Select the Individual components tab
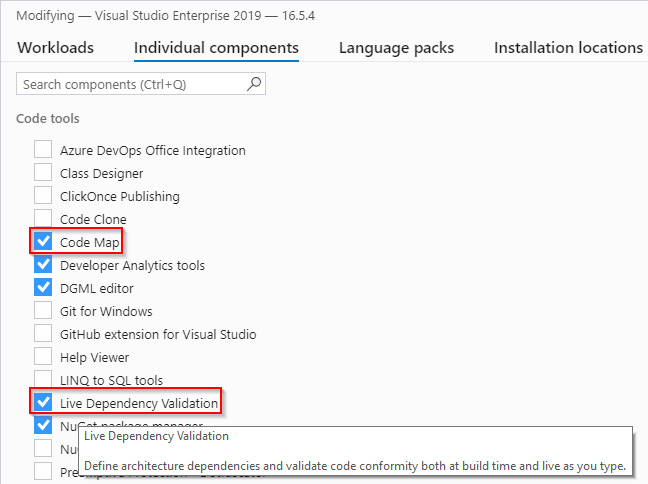This screenshot has width=648, height=484. (216, 48)
